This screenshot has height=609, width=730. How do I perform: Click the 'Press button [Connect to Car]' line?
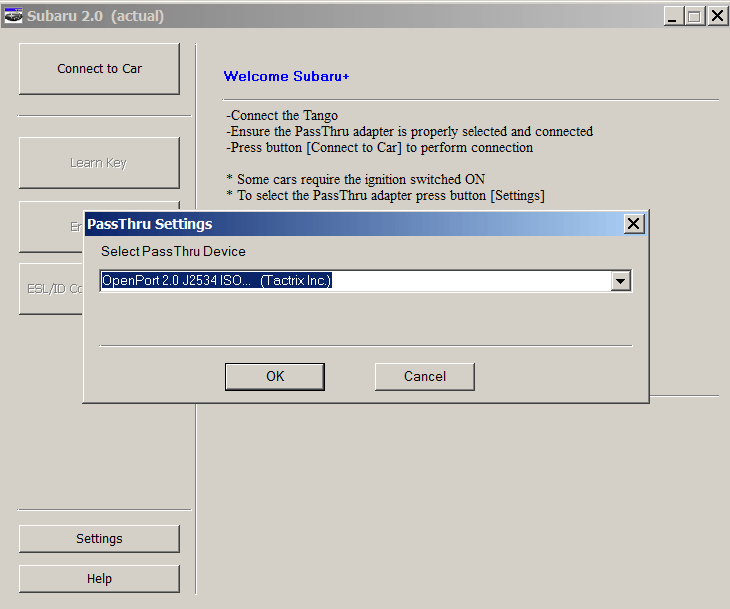[379, 148]
